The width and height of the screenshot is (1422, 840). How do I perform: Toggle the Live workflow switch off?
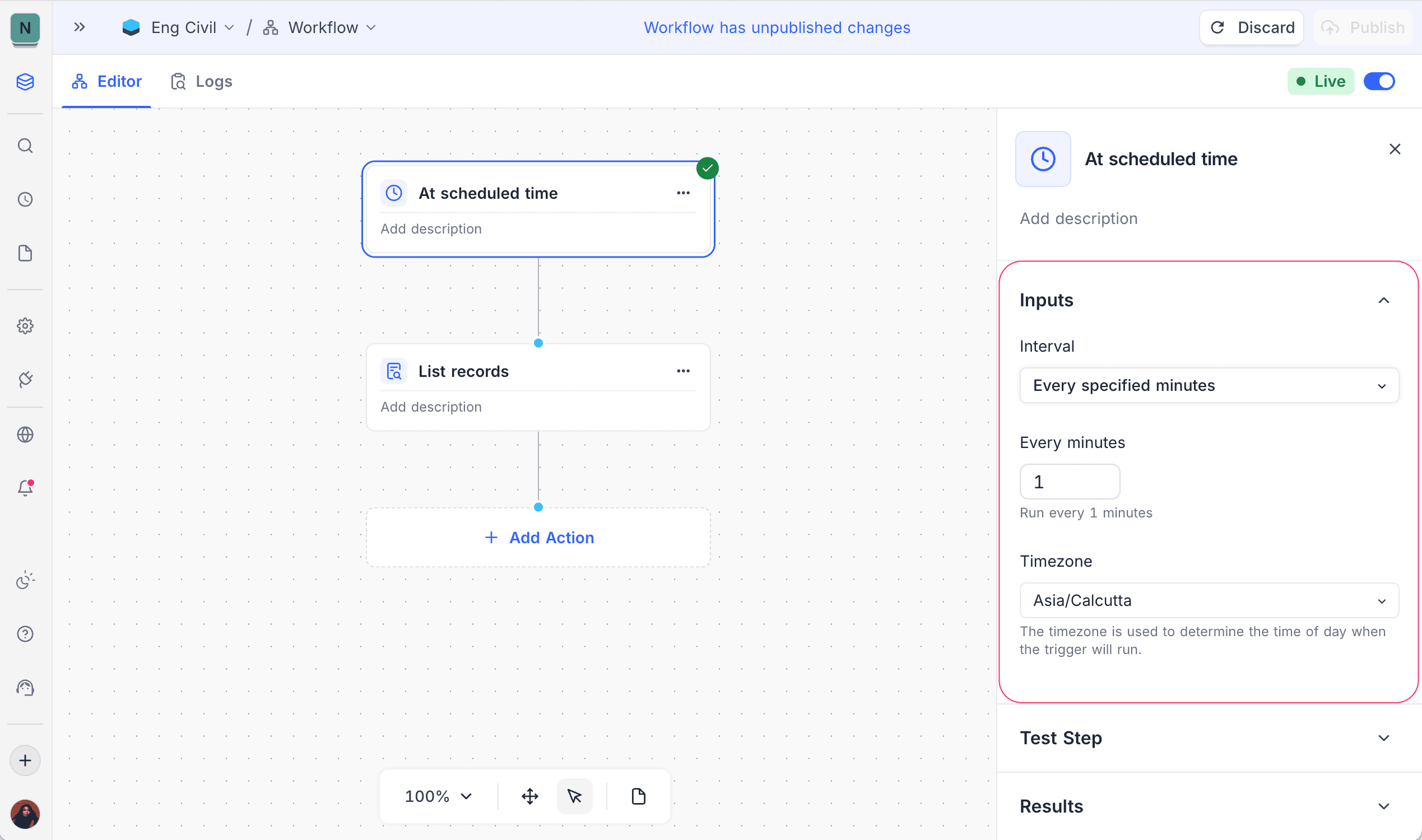click(x=1378, y=82)
